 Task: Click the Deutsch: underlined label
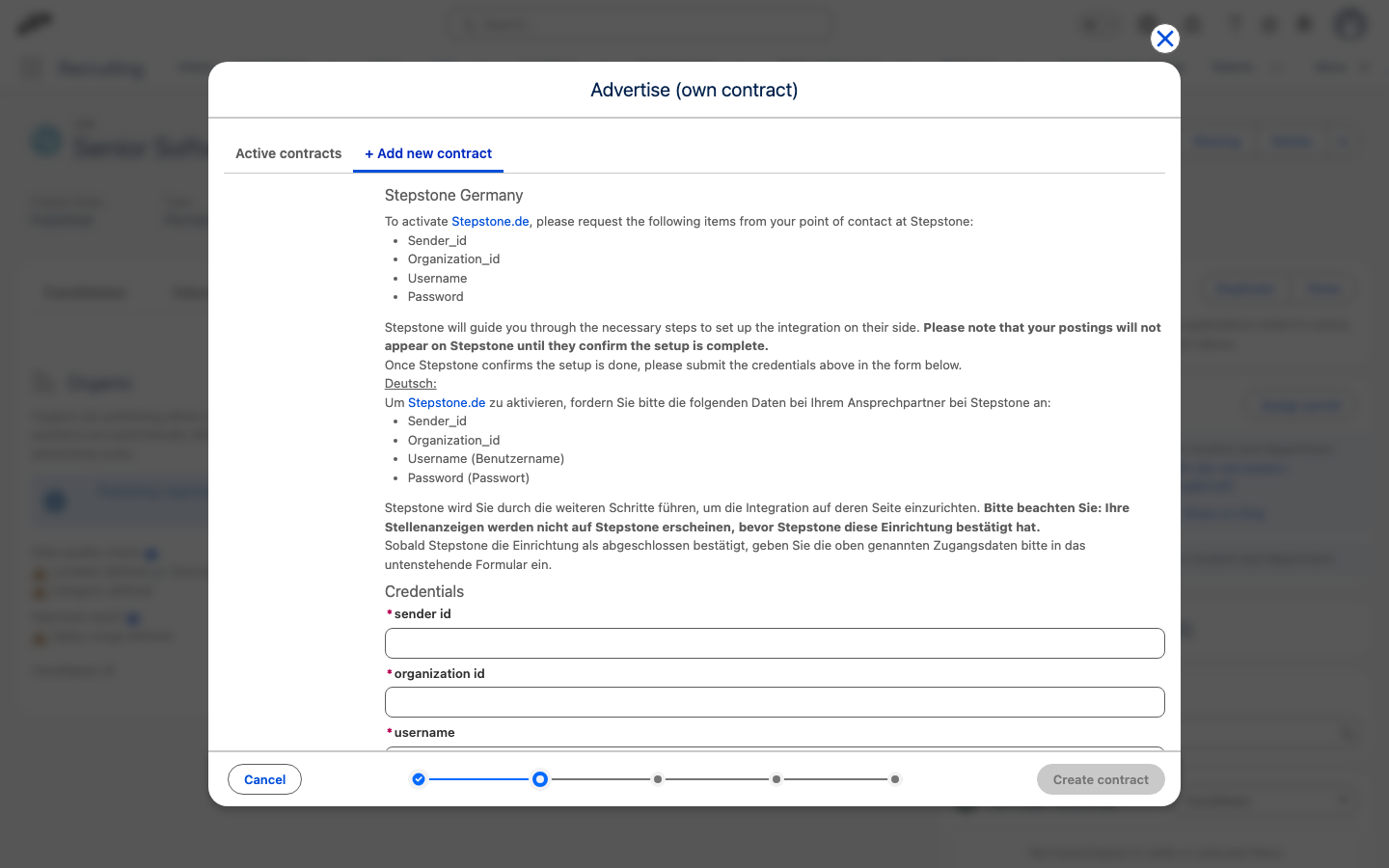click(x=411, y=383)
